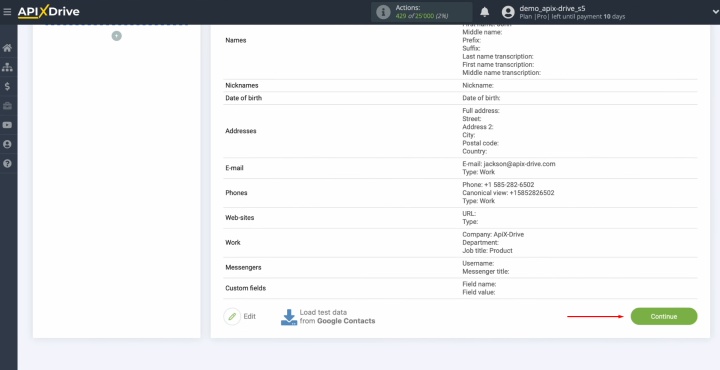Image resolution: width=720 pixels, height=370 pixels.
Task: Click the plus add step circle
Action: (x=117, y=36)
